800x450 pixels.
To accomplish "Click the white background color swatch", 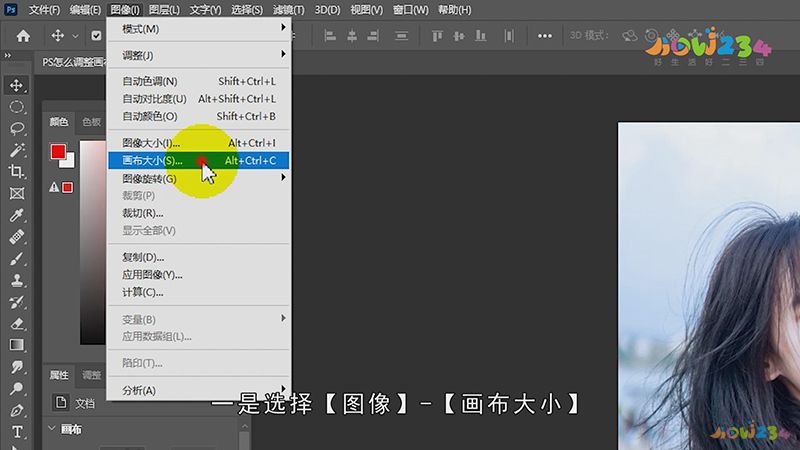I will pos(69,162).
